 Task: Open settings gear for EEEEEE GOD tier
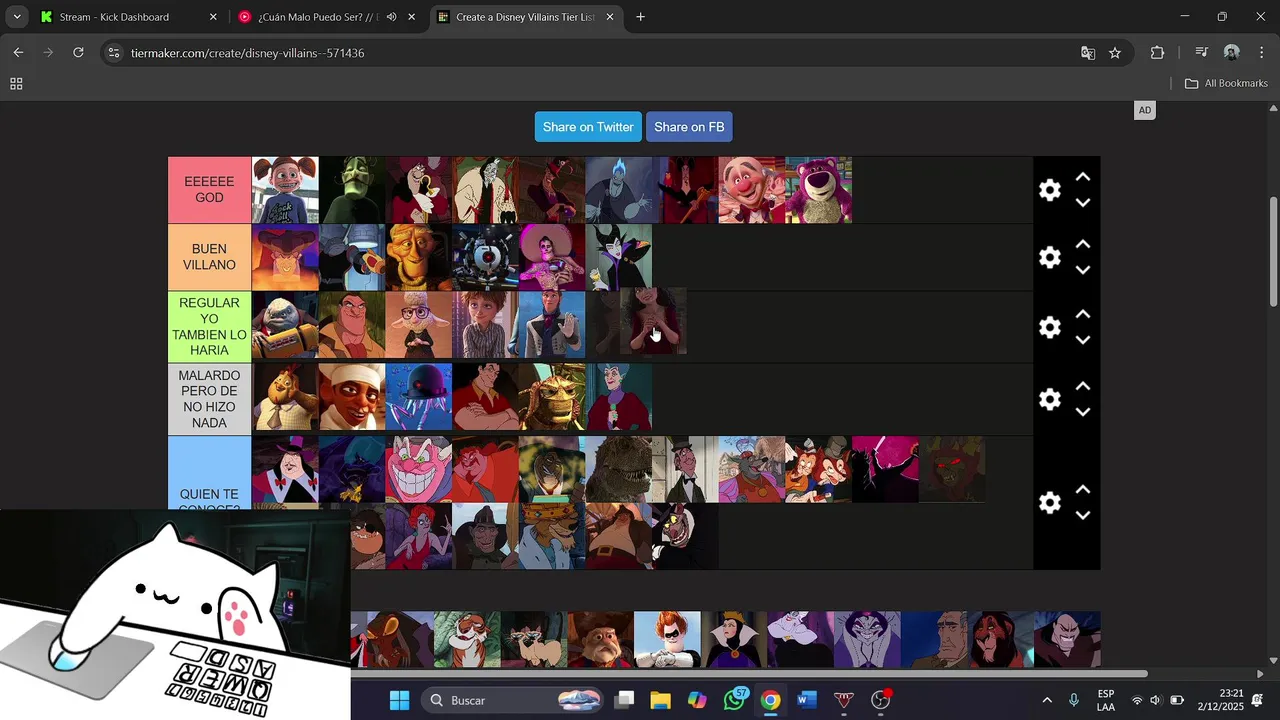(1049, 190)
